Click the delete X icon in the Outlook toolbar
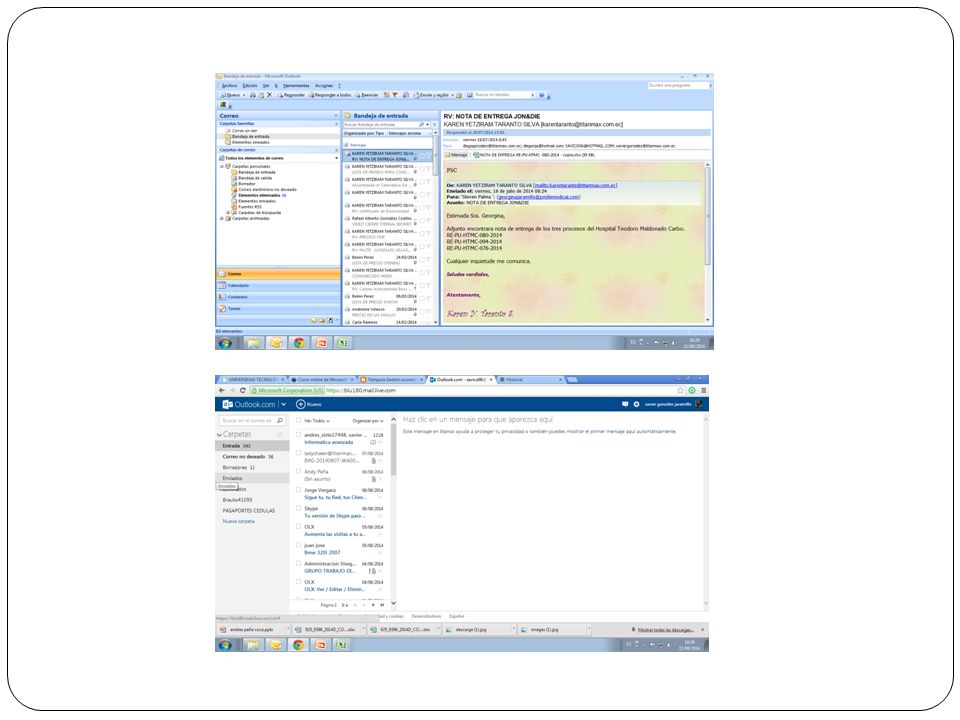The width and height of the screenshot is (960, 720). point(269,95)
